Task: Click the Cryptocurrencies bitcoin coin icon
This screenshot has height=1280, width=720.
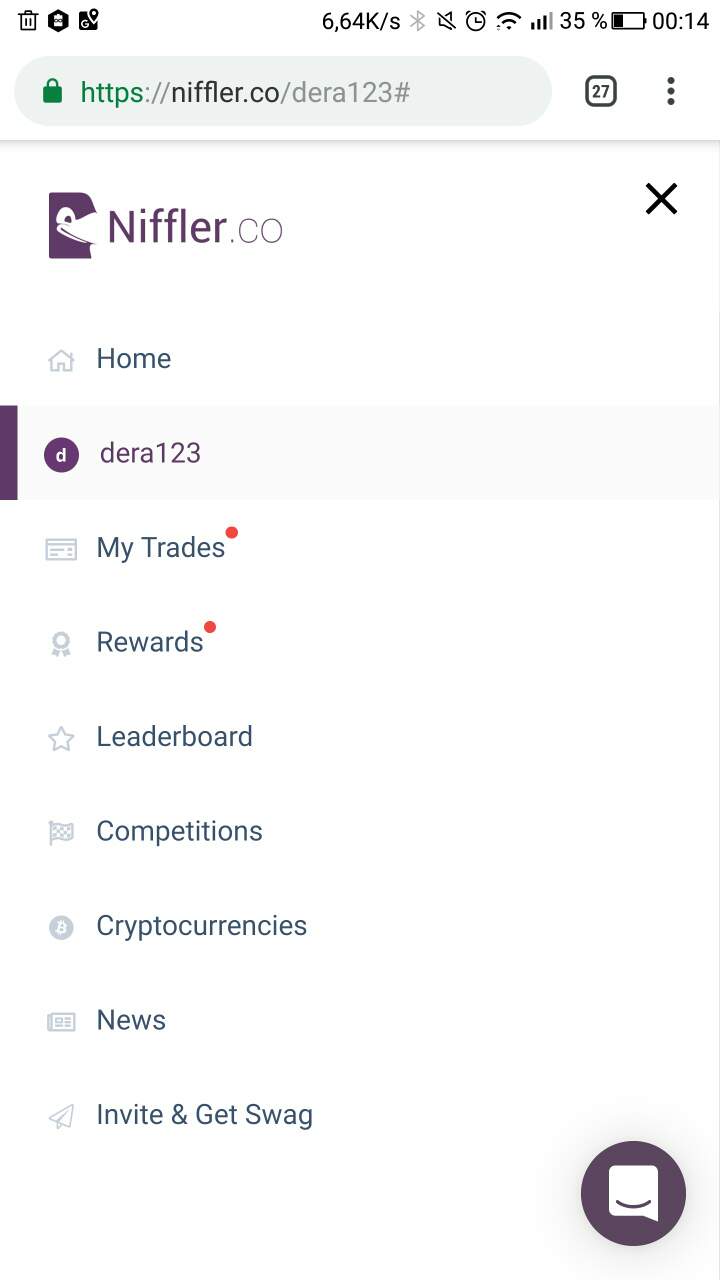Action: coord(61,927)
